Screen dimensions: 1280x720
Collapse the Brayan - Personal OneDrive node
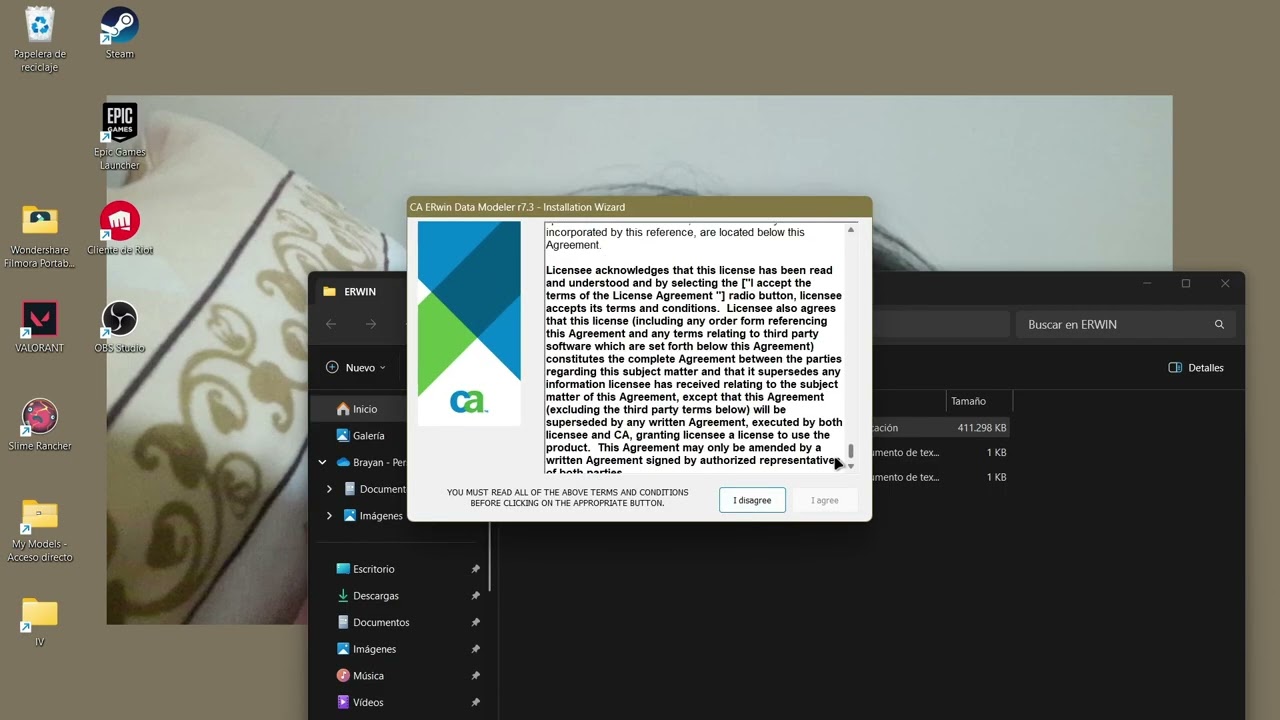click(322, 462)
